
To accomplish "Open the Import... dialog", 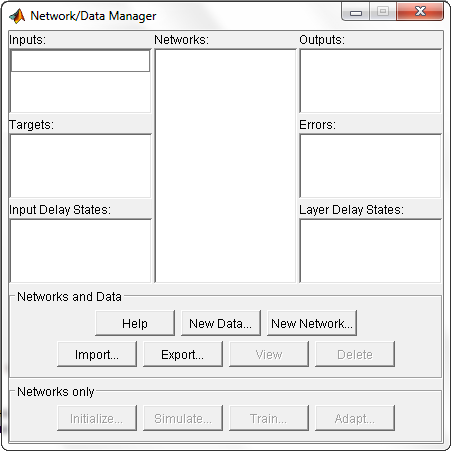I will click(x=97, y=354).
